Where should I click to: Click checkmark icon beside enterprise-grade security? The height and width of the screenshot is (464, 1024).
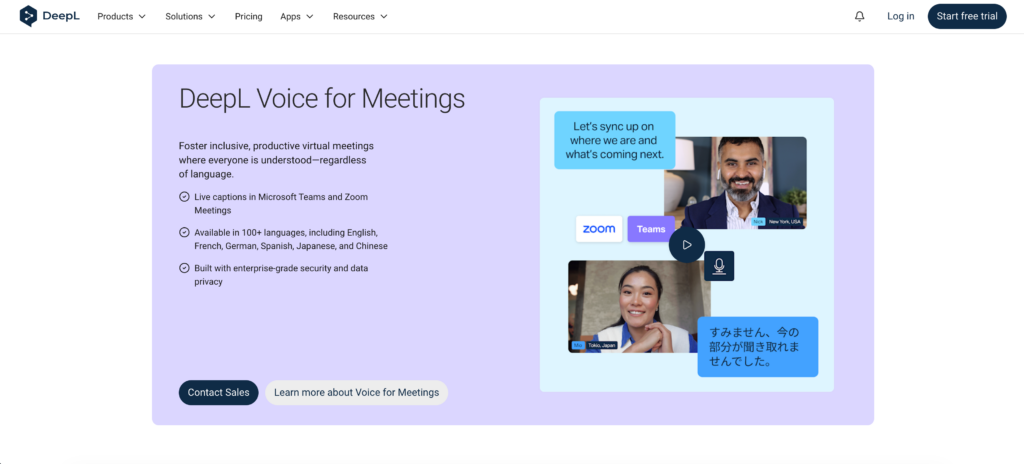click(184, 268)
